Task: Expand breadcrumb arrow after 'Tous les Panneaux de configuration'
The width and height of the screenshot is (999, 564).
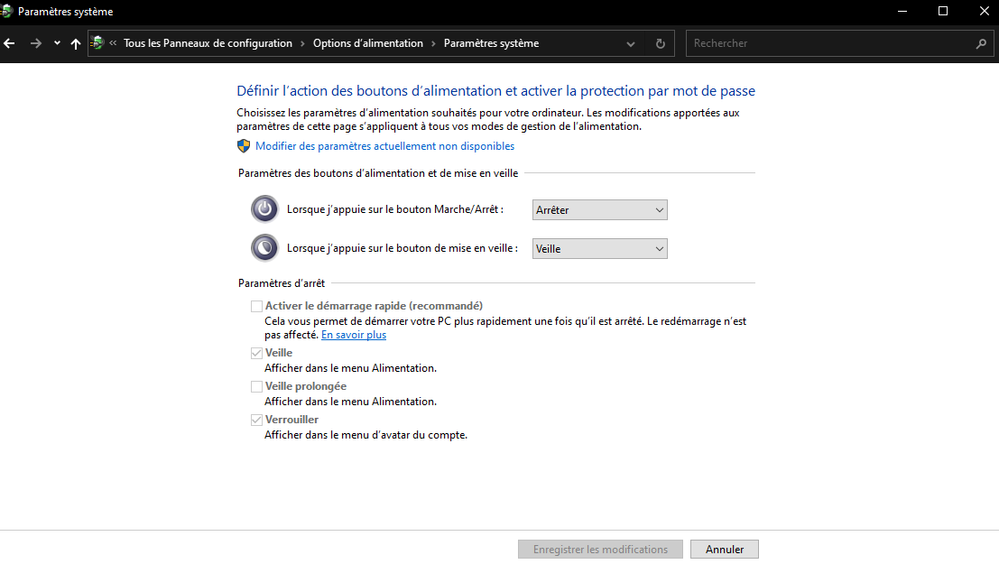Action: point(303,43)
